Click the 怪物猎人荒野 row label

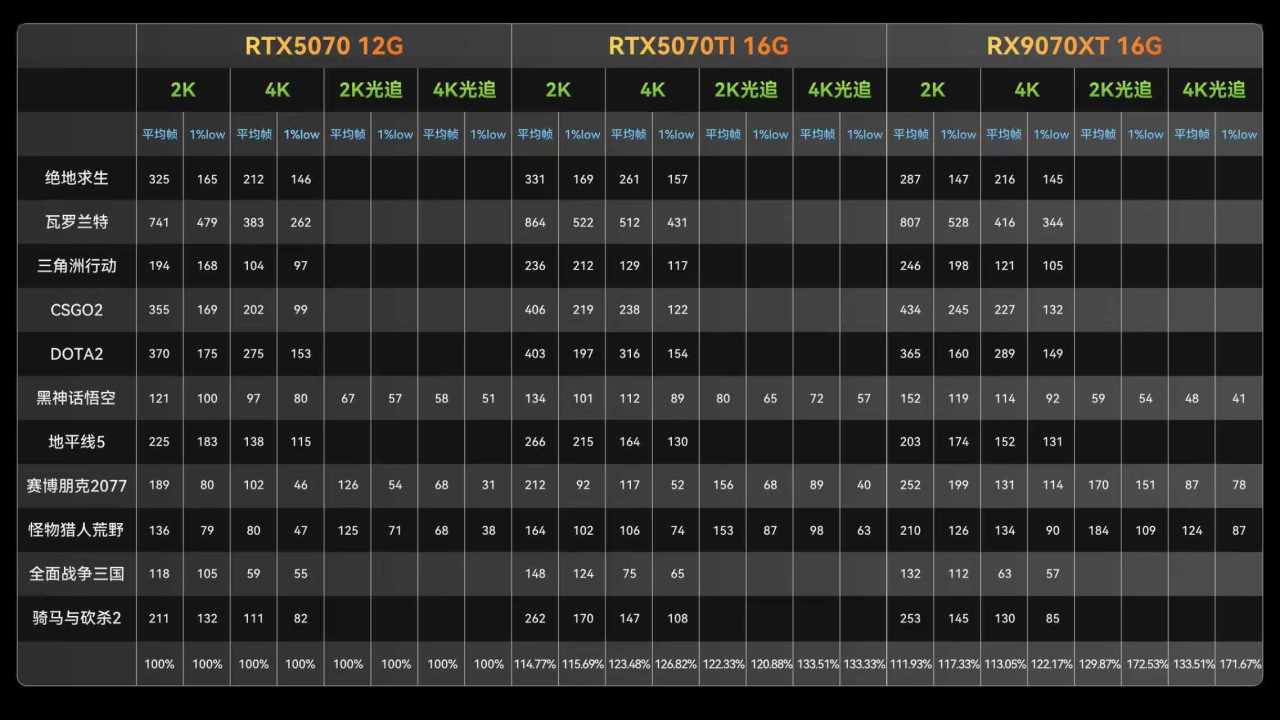[77, 530]
